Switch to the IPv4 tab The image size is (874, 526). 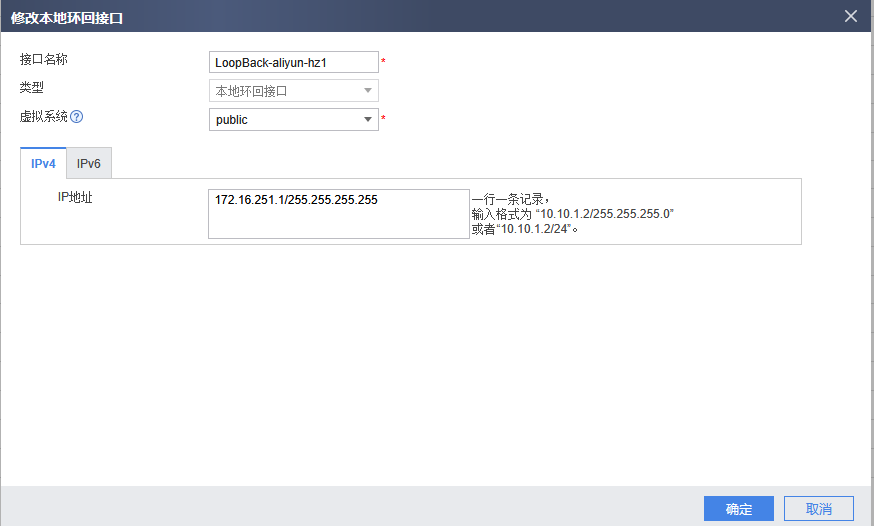coord(43,164)
